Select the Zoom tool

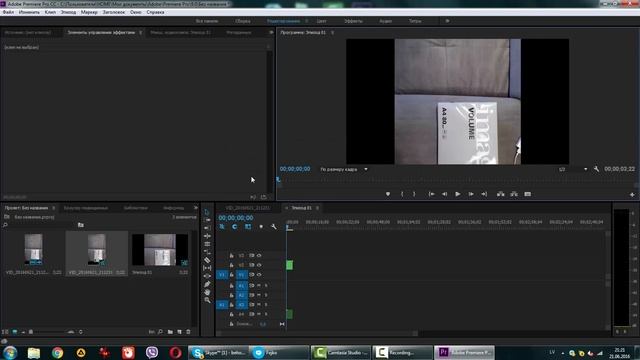point(207,300)
